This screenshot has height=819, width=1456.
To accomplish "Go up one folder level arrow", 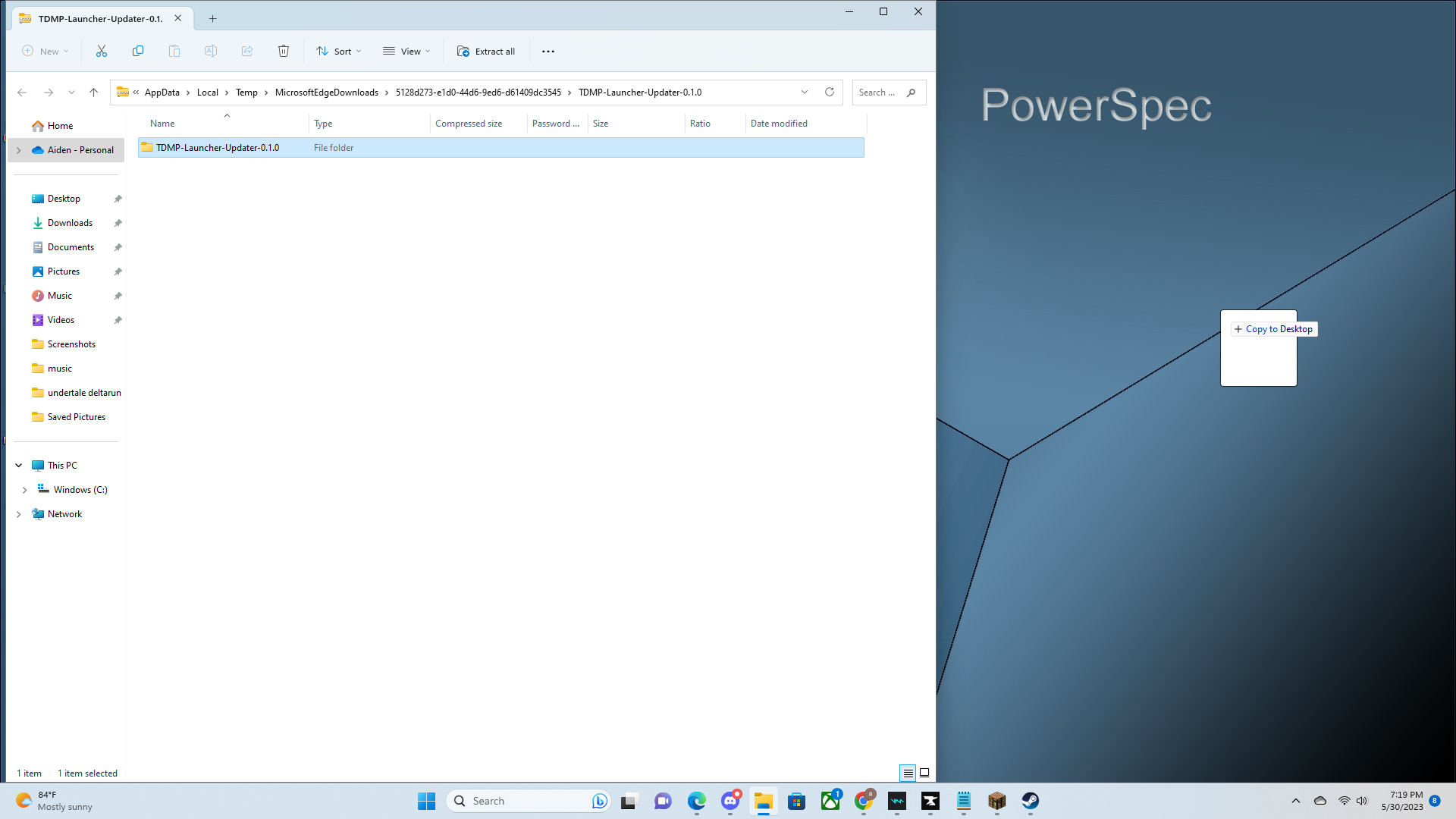I will click(94, 93).
